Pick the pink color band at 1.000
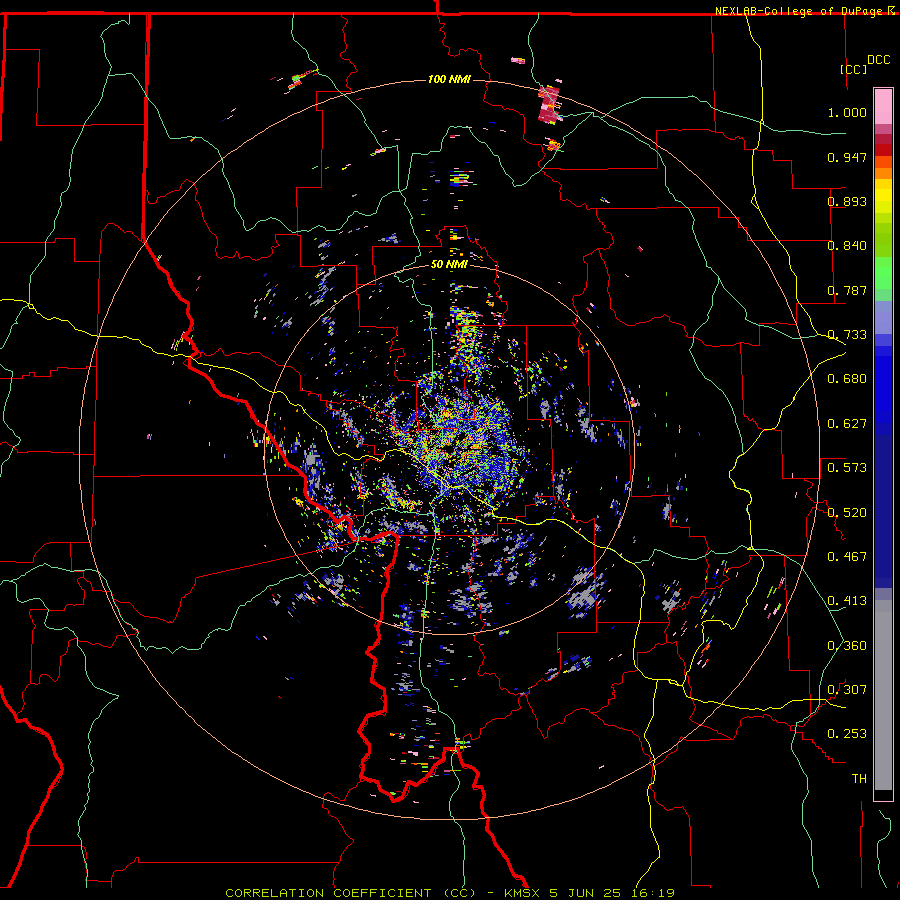Screen dimensions: 900x900 point(883,106)
